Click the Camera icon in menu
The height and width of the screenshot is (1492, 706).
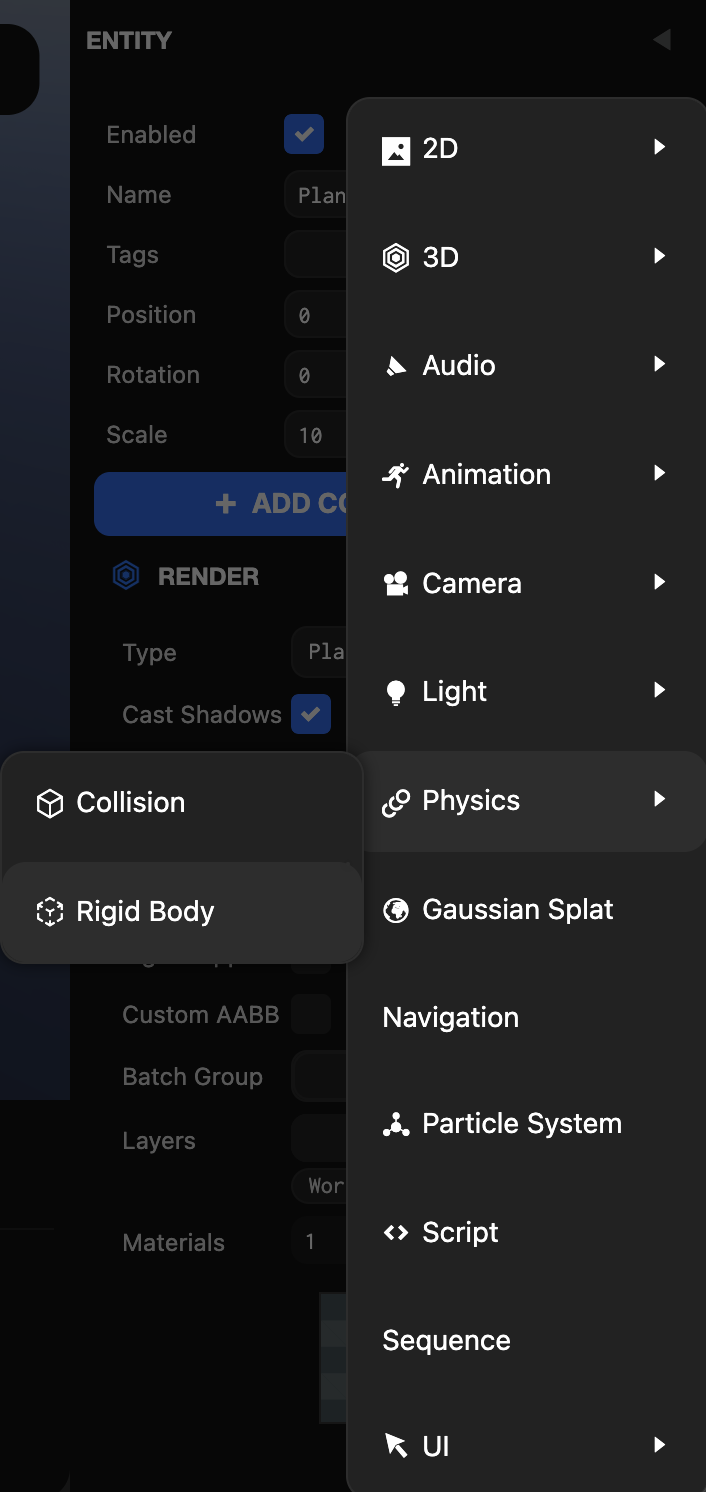[396, 584]
